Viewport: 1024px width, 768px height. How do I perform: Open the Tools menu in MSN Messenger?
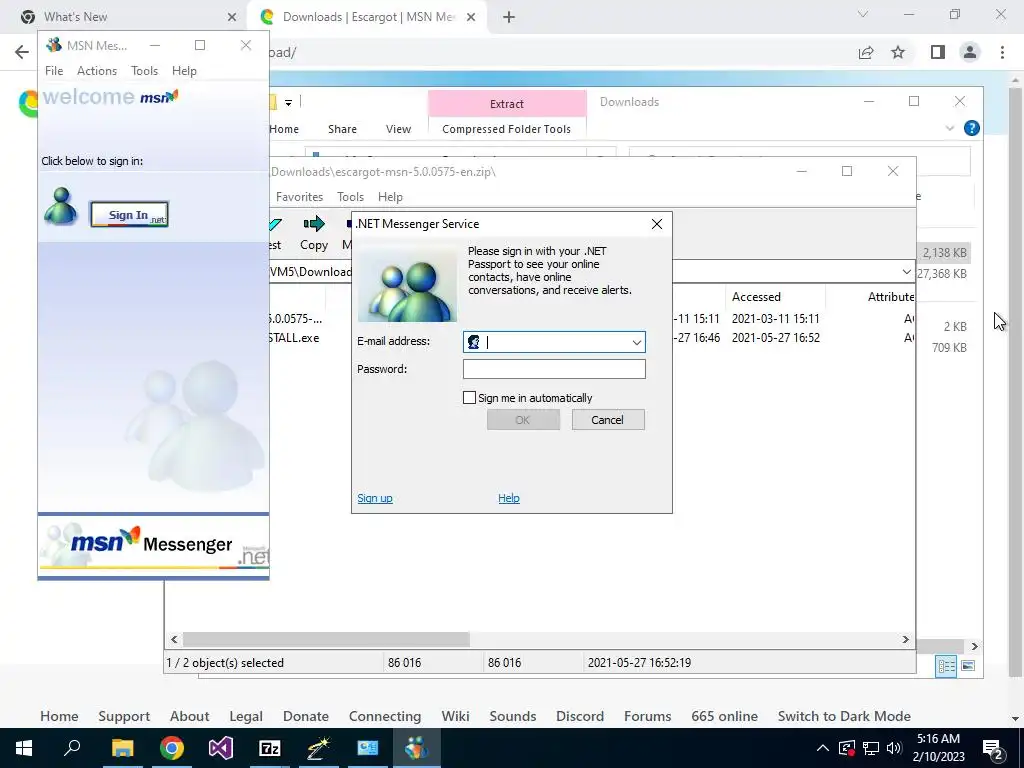(x=144, y=71)
